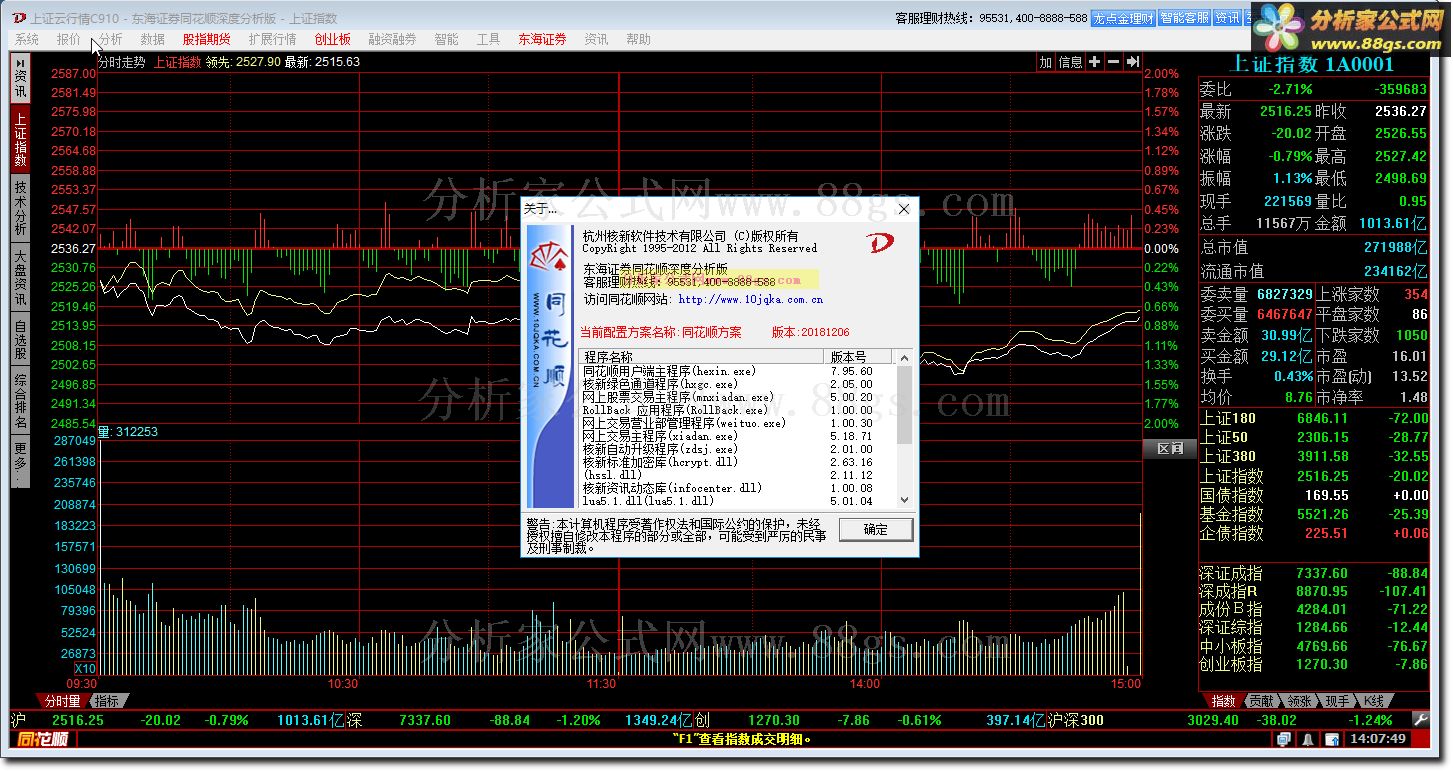Click scroll-down arrow of program list

coord(905,500)
